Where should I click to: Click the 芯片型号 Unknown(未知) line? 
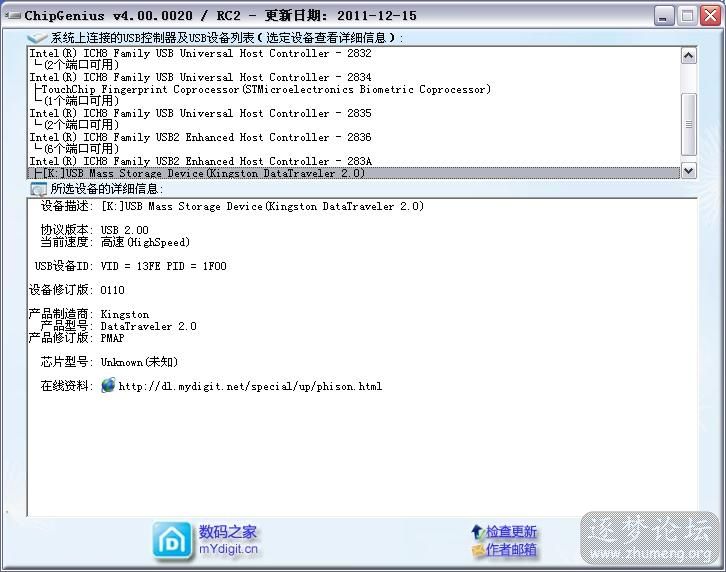[109, 362]
